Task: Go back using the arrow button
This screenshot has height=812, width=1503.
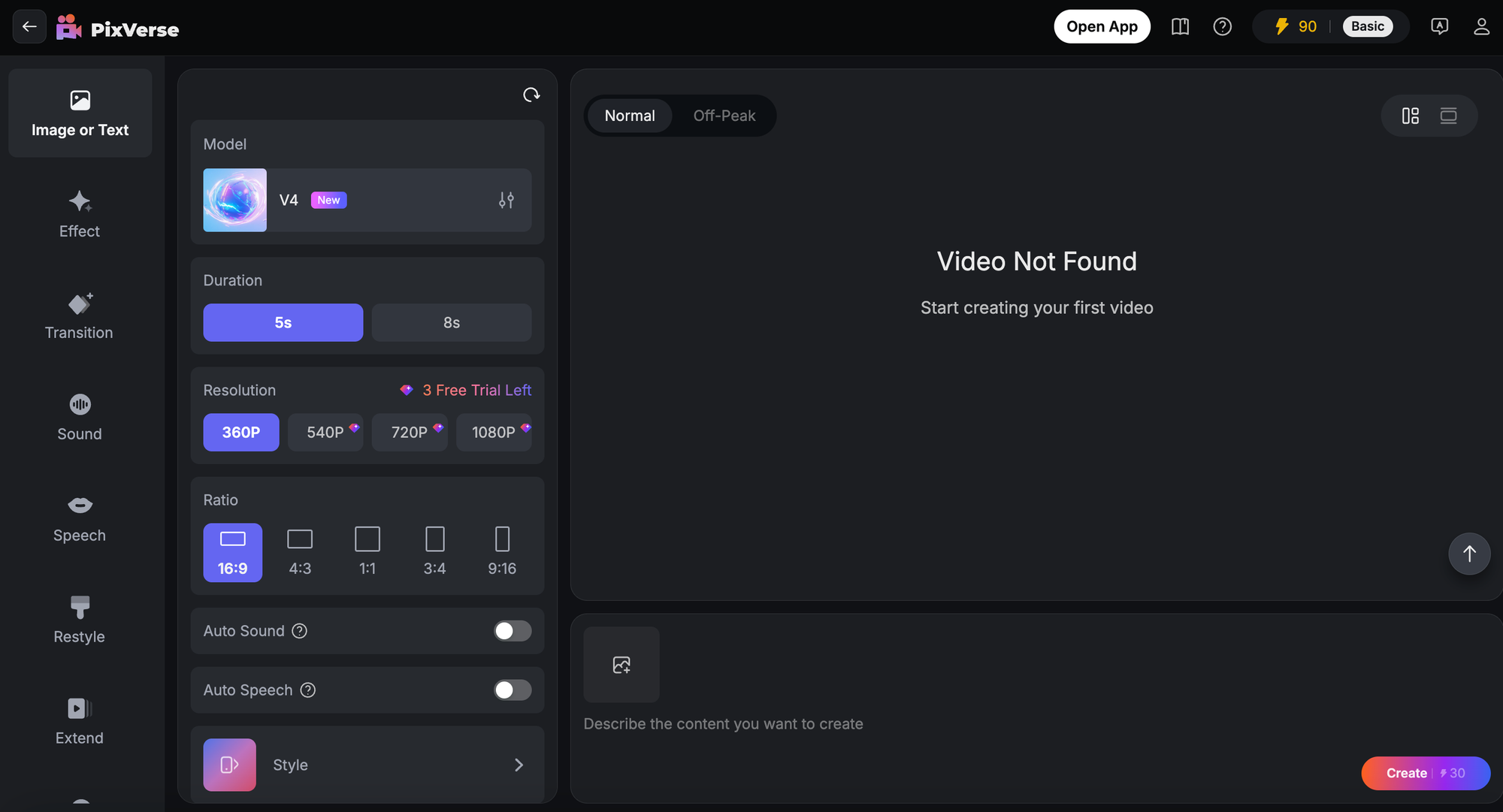Action: 29,27
